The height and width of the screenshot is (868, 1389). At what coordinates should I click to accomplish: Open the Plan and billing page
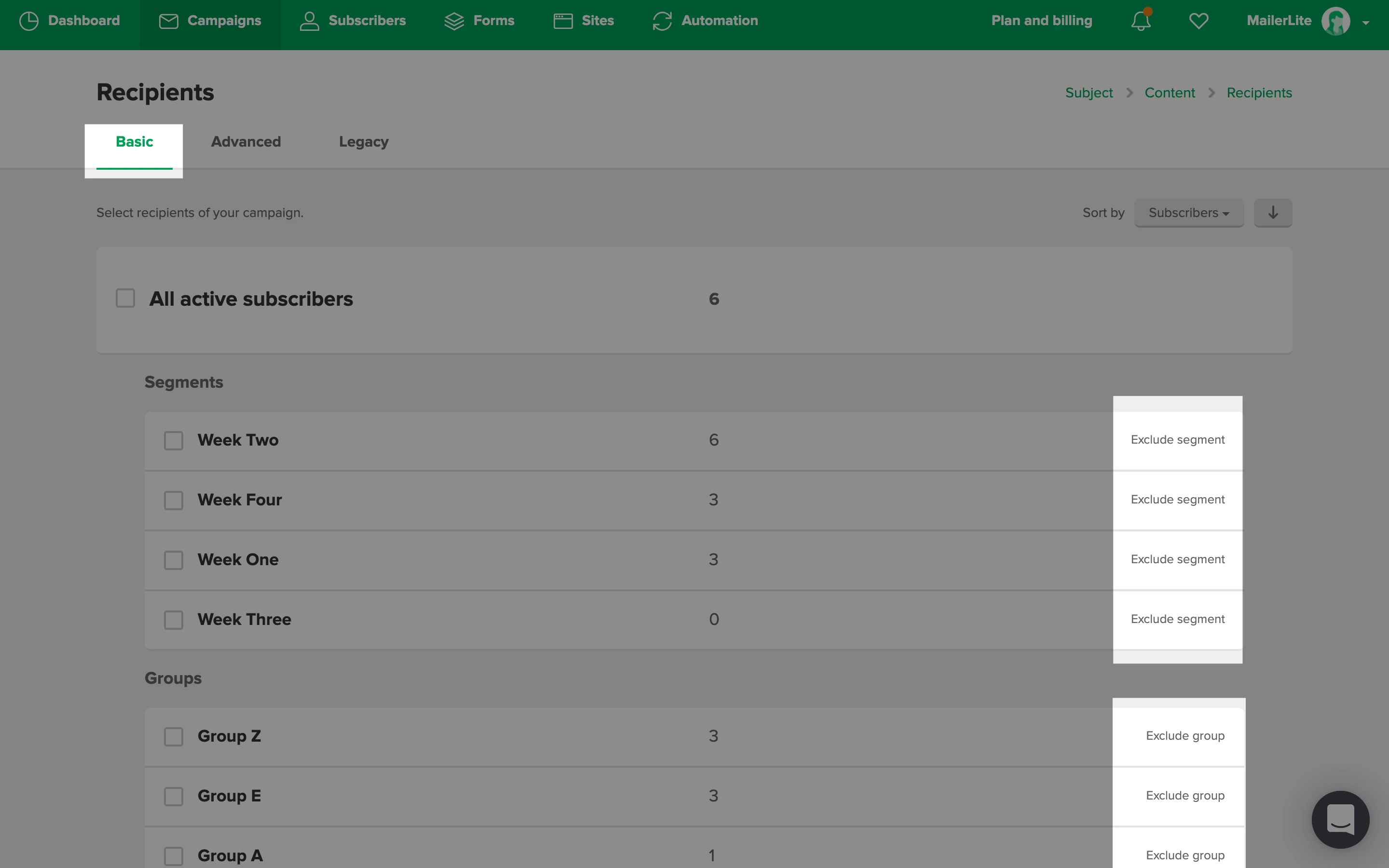[x=1041, y=21]
